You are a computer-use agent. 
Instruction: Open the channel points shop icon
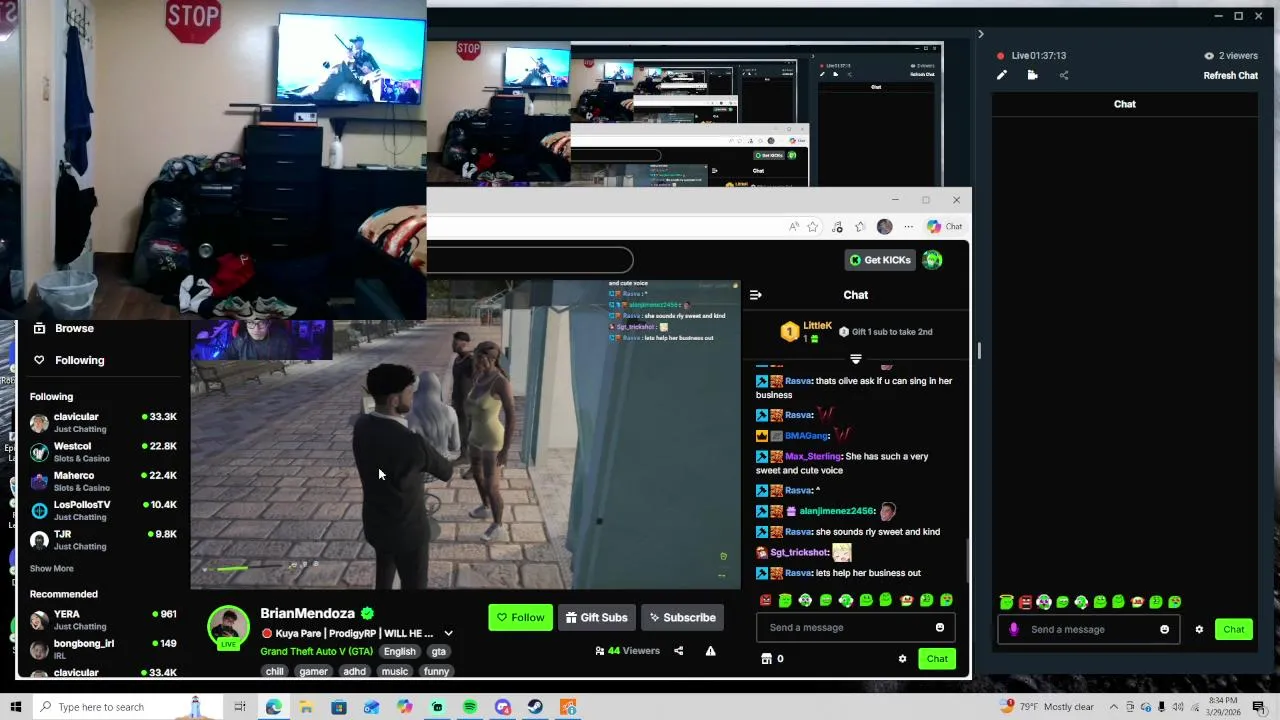coord(766,658)
